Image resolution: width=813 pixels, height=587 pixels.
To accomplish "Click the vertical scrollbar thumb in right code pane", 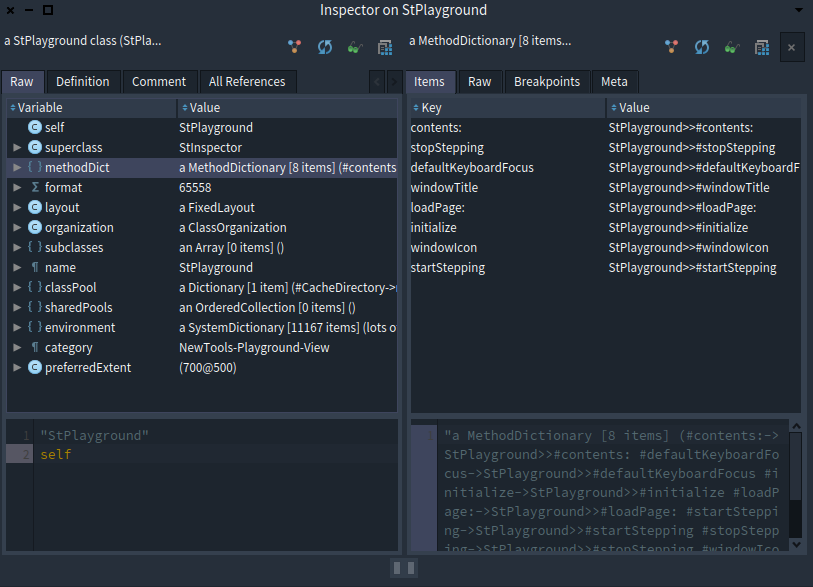I will [796, 467].
